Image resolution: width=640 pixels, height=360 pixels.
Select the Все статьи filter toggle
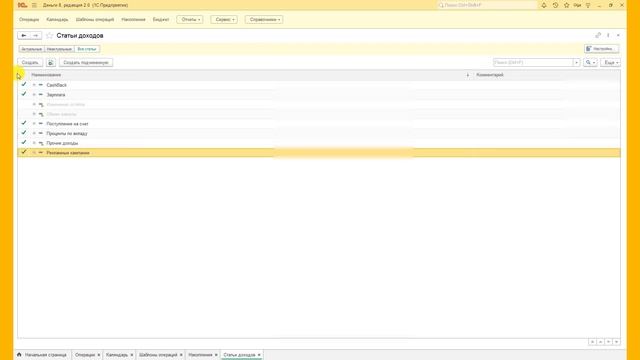click(87, 49)
